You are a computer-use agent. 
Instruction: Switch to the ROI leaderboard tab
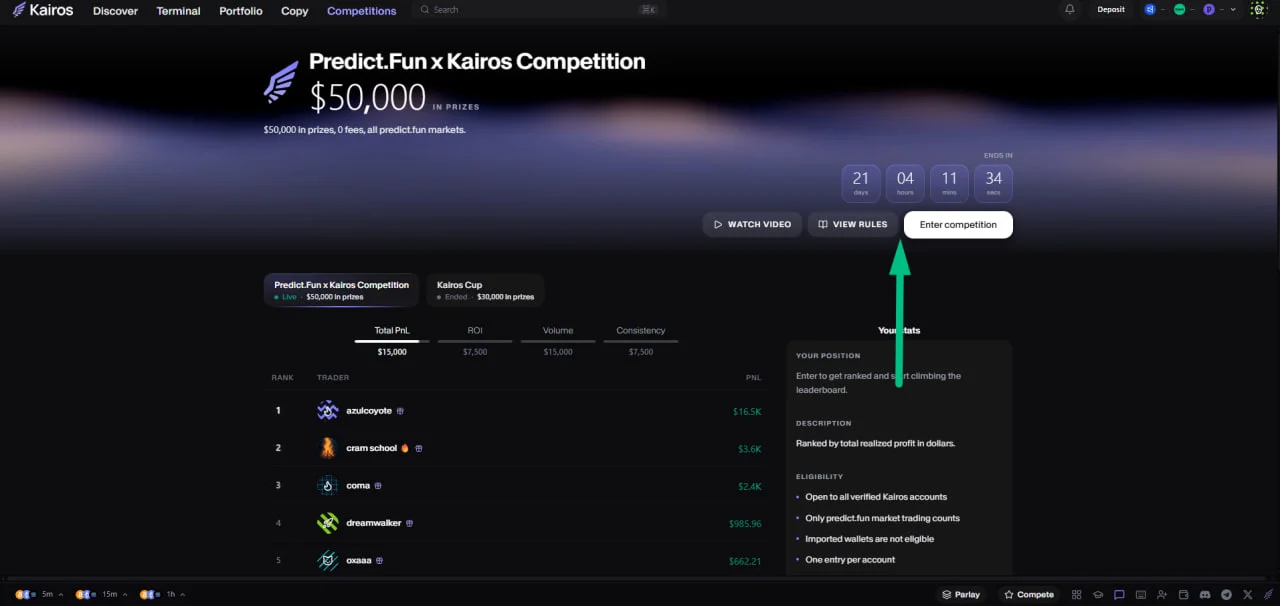(x=475, y=330)
